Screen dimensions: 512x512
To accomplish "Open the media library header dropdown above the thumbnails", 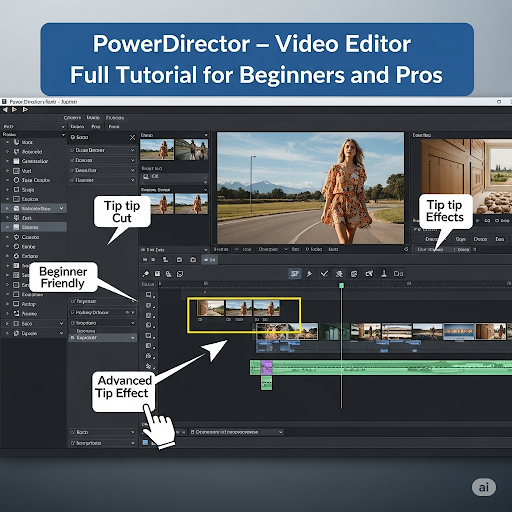I will [x=206, y=135].
